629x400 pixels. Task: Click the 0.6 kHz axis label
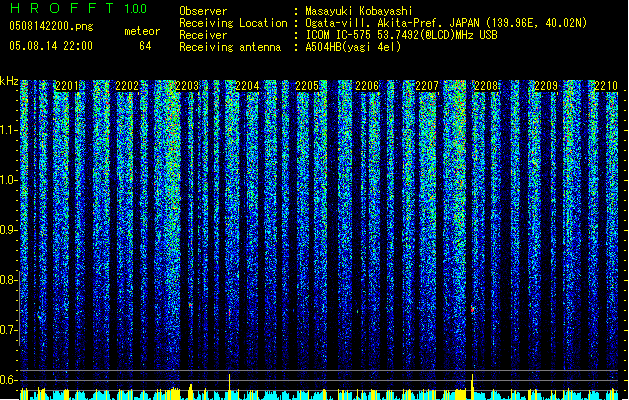tap(8, 380)
